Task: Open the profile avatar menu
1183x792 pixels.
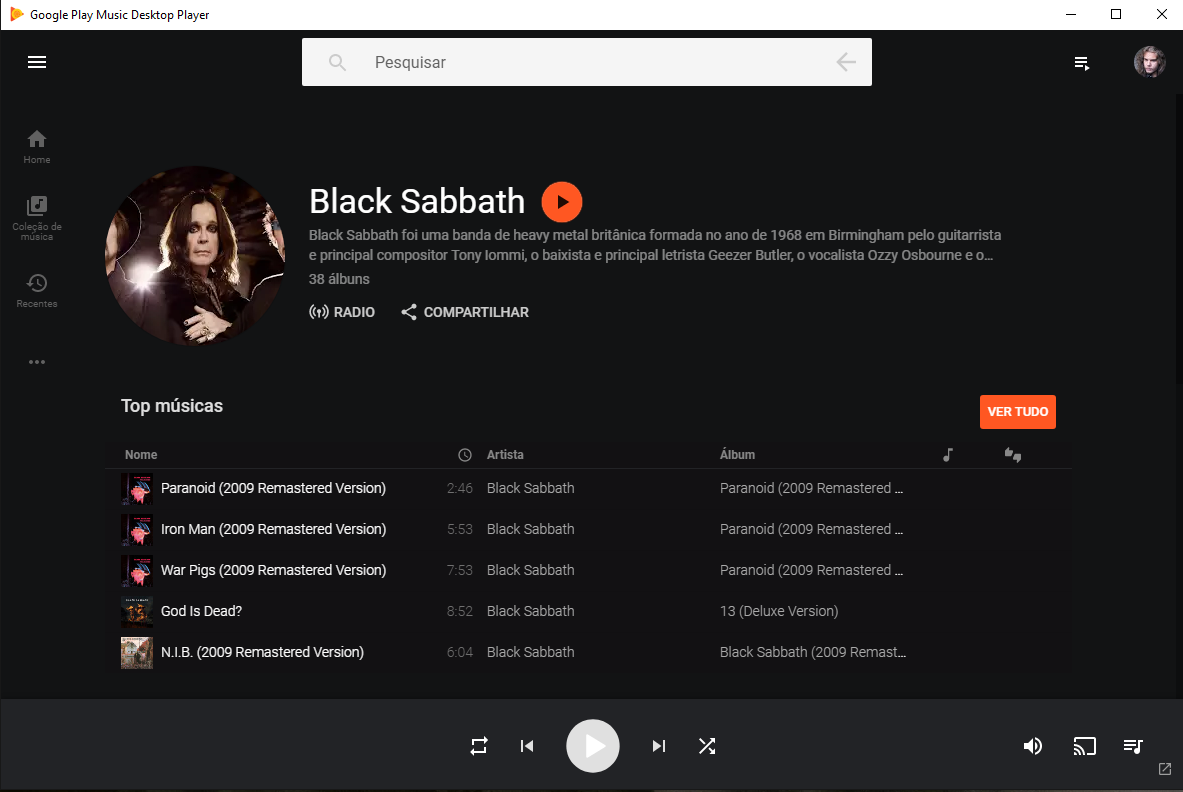Action: click(x=1149, y=62)
